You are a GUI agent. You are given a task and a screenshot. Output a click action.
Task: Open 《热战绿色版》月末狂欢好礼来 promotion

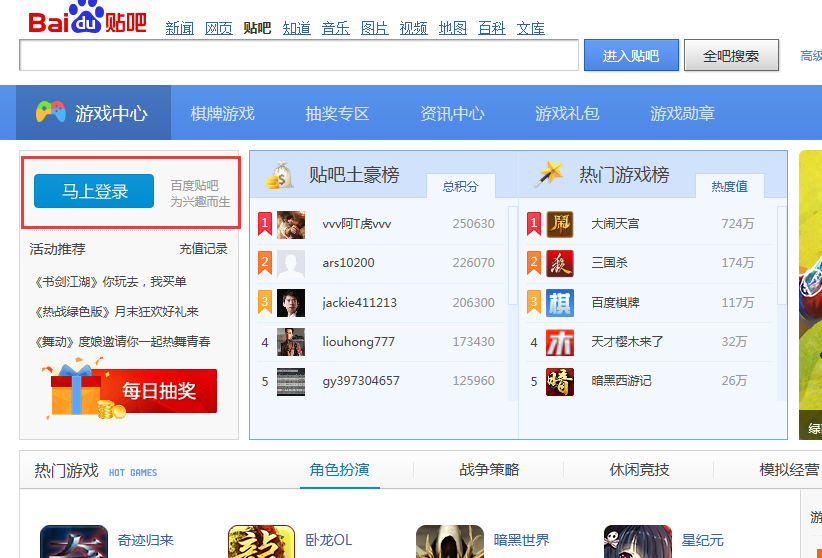tap(116, 312)
